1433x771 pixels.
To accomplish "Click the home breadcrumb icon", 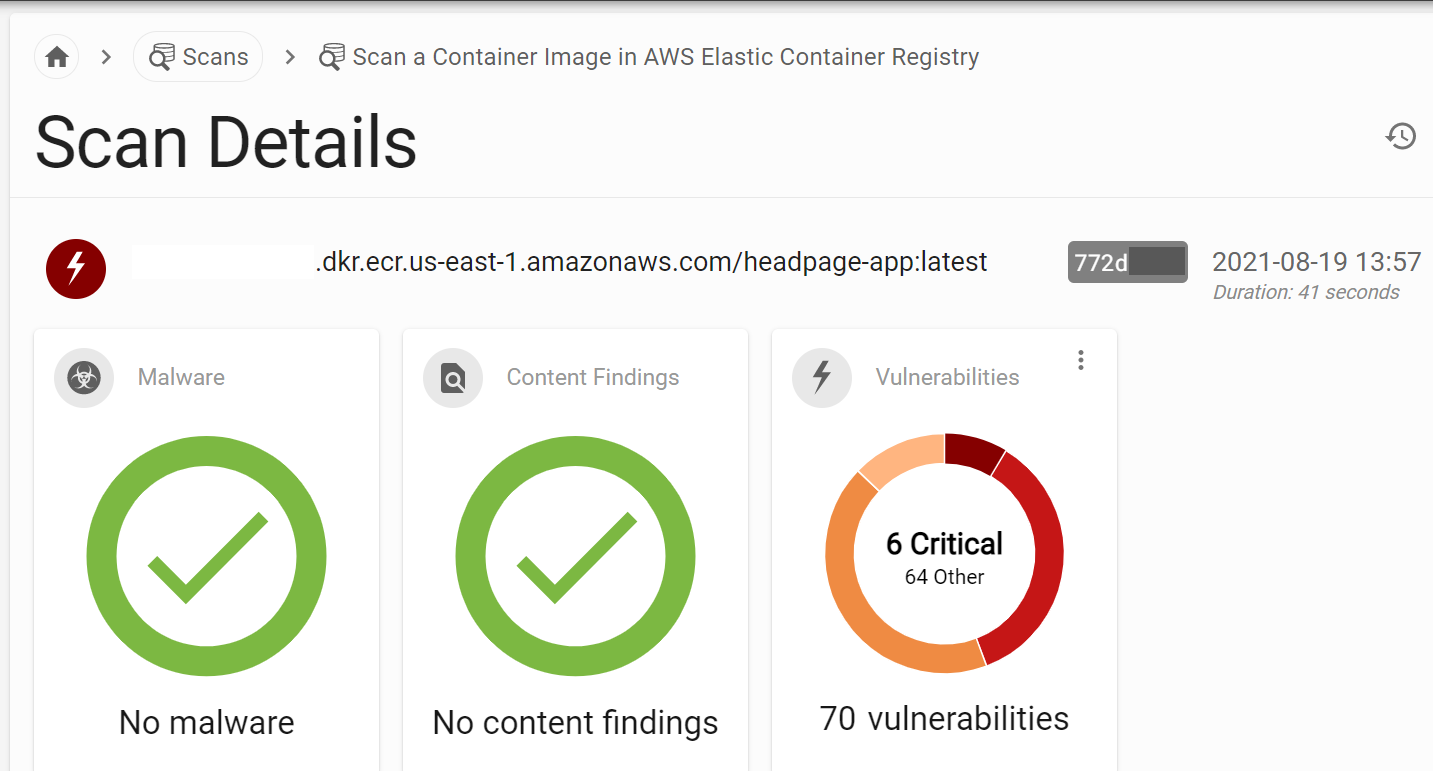I will tap(57, 57).
